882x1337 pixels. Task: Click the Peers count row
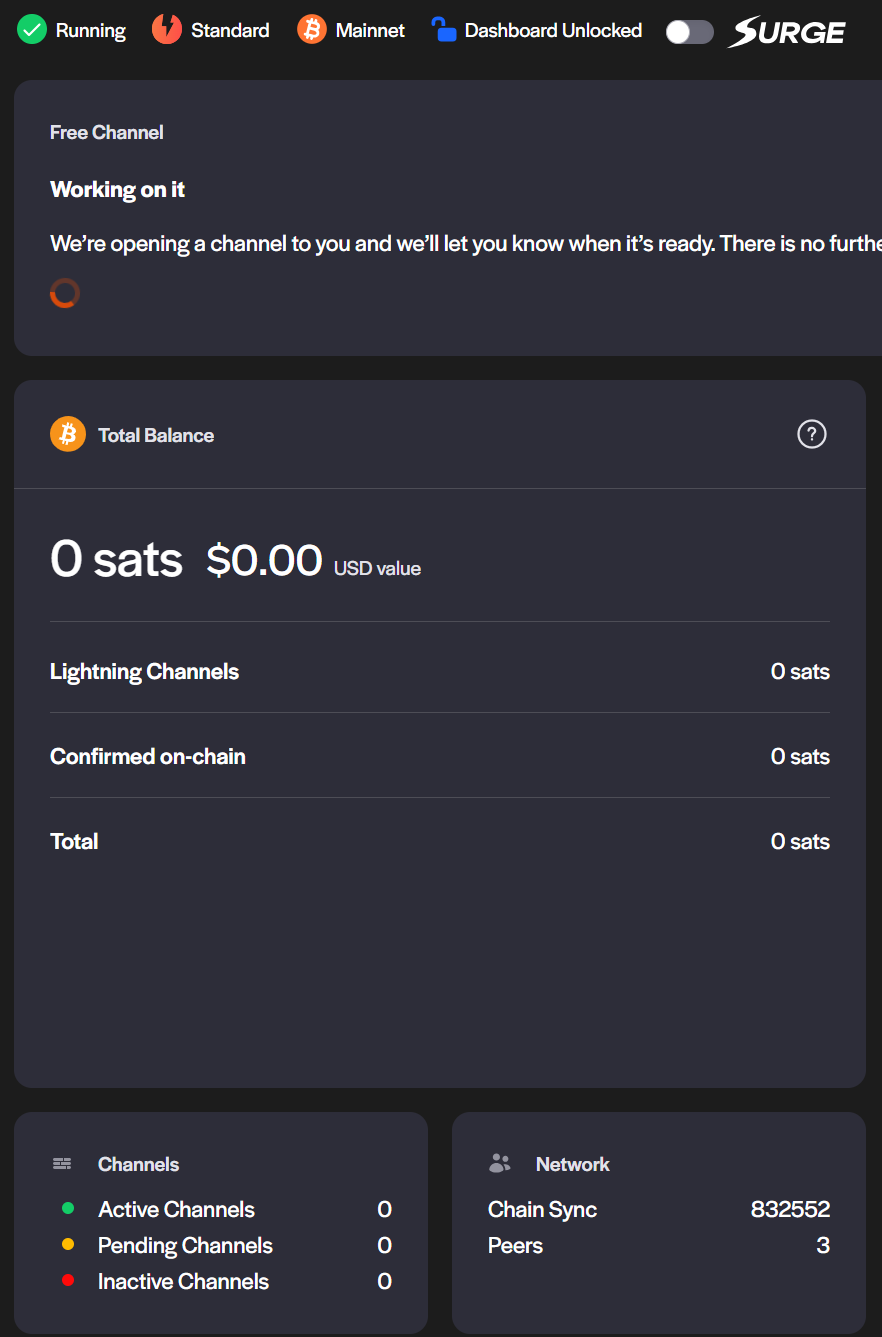point(658,1246)
